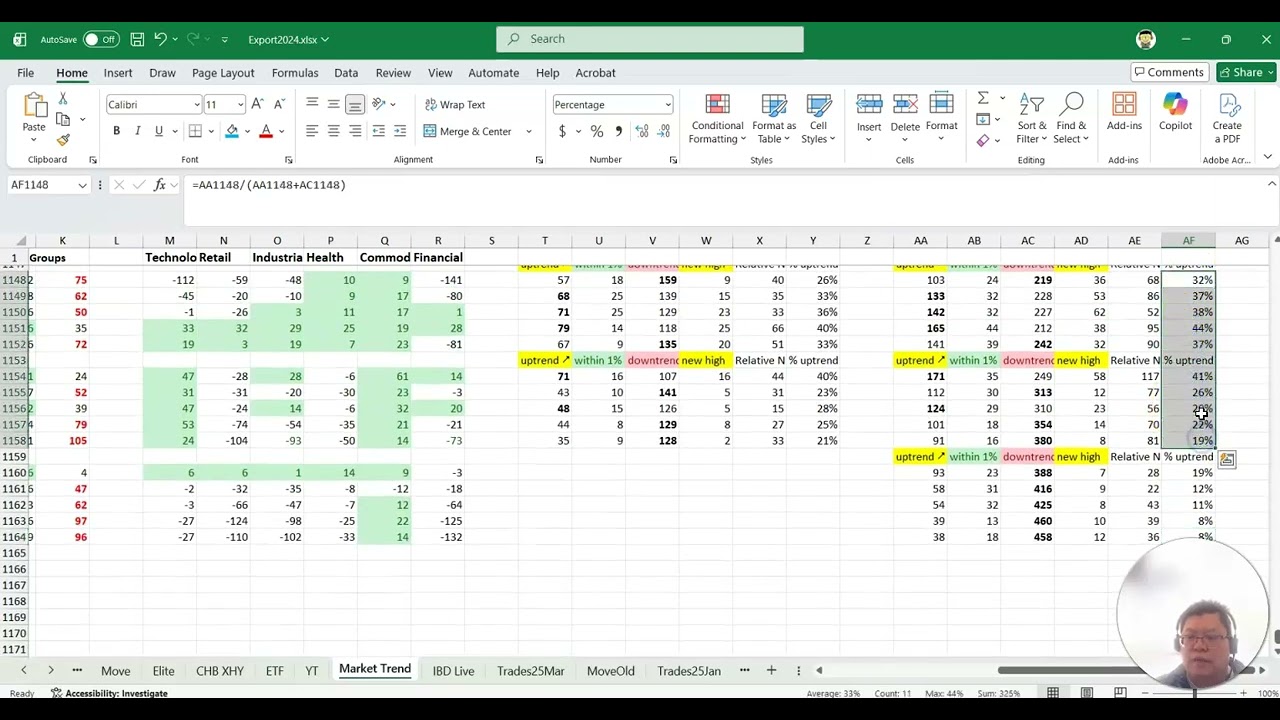The width and height of the screenshot is (1280, 720).
Task: Click the Share button
Action: click(1246, 72)
